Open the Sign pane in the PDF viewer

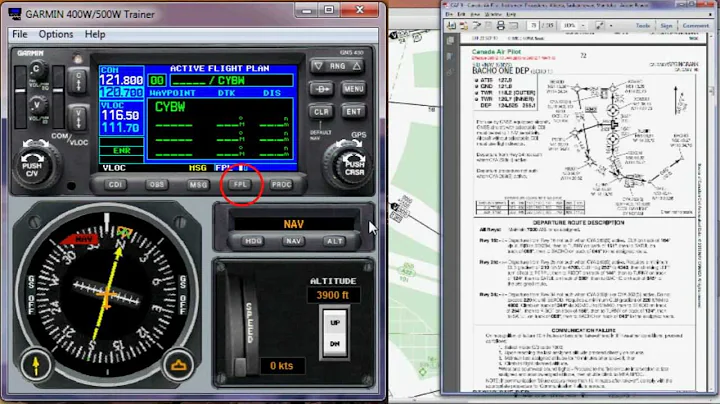[666, 26]
